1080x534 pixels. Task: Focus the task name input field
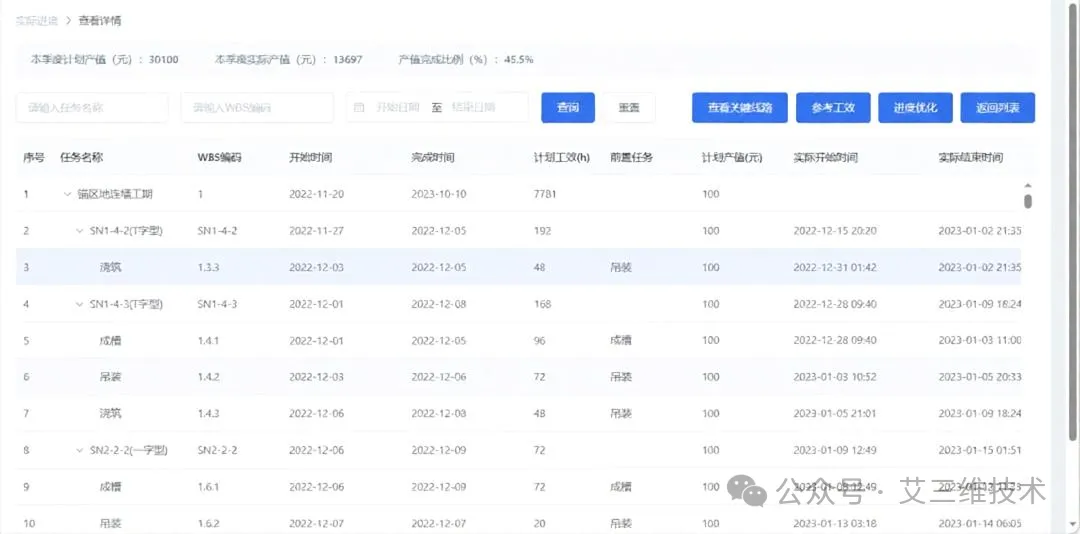[92, 107]
